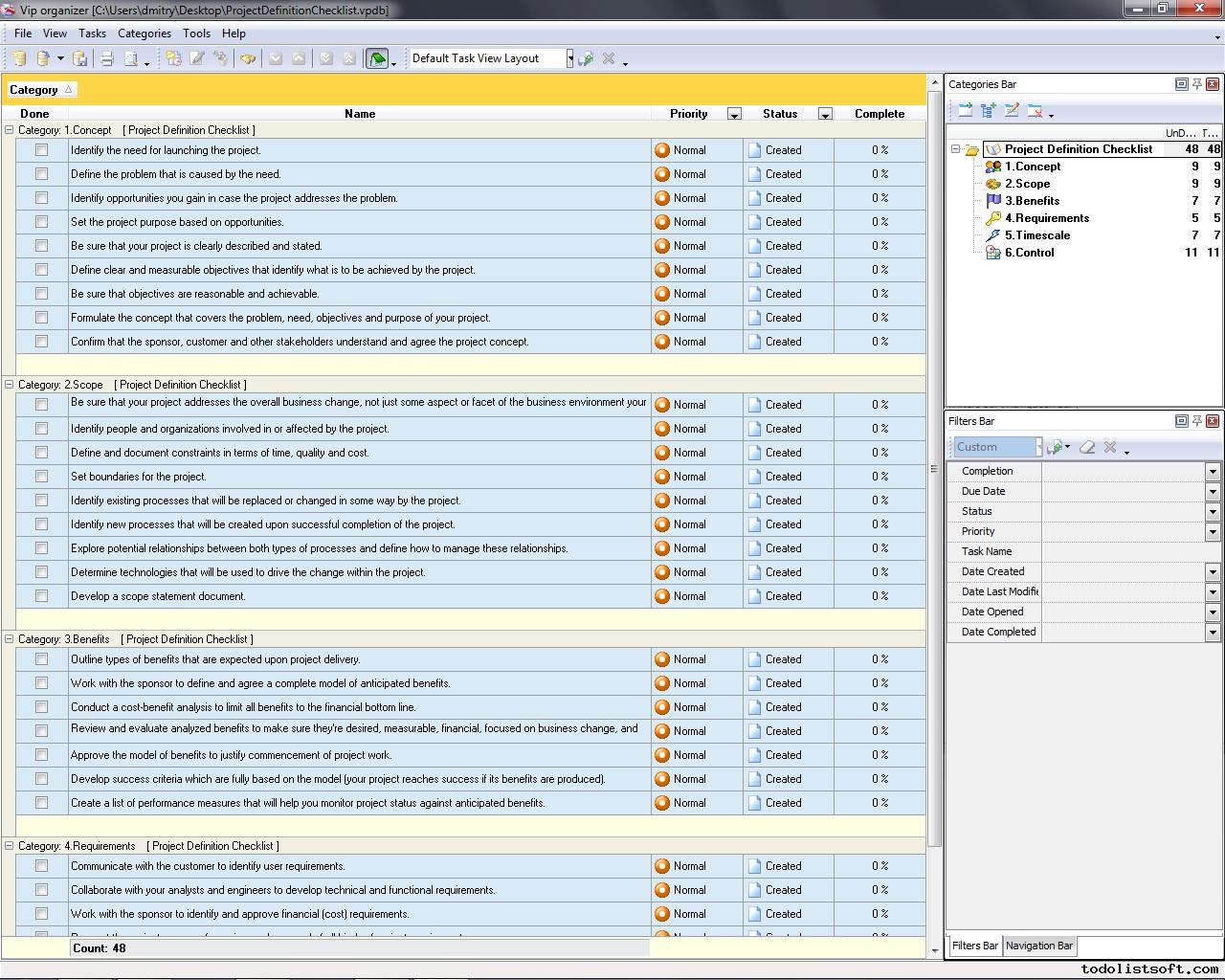Collapse the Category 2.Scope group
1225x980 pixels.
click(x=10, y=385)
